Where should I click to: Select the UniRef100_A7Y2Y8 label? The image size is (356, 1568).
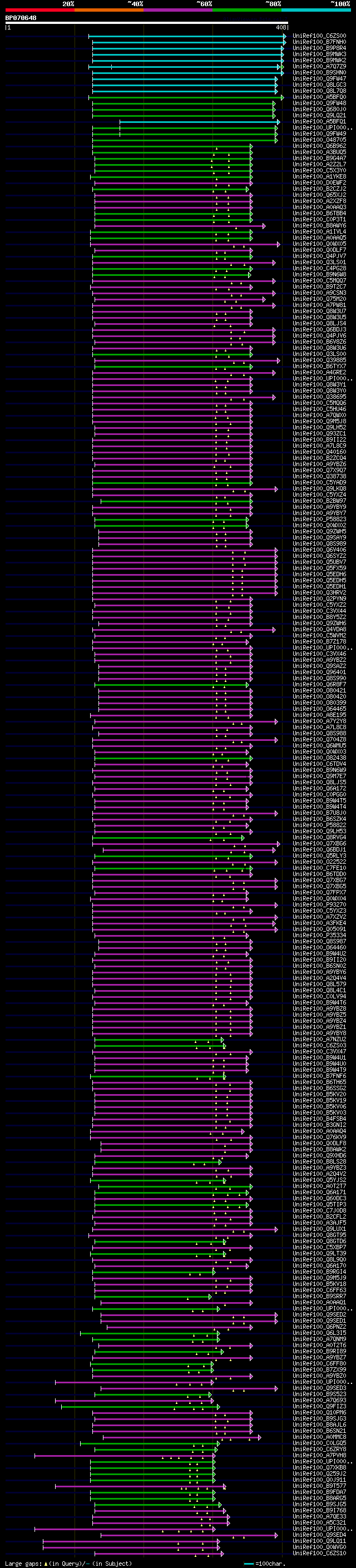[x=319, y=721]
